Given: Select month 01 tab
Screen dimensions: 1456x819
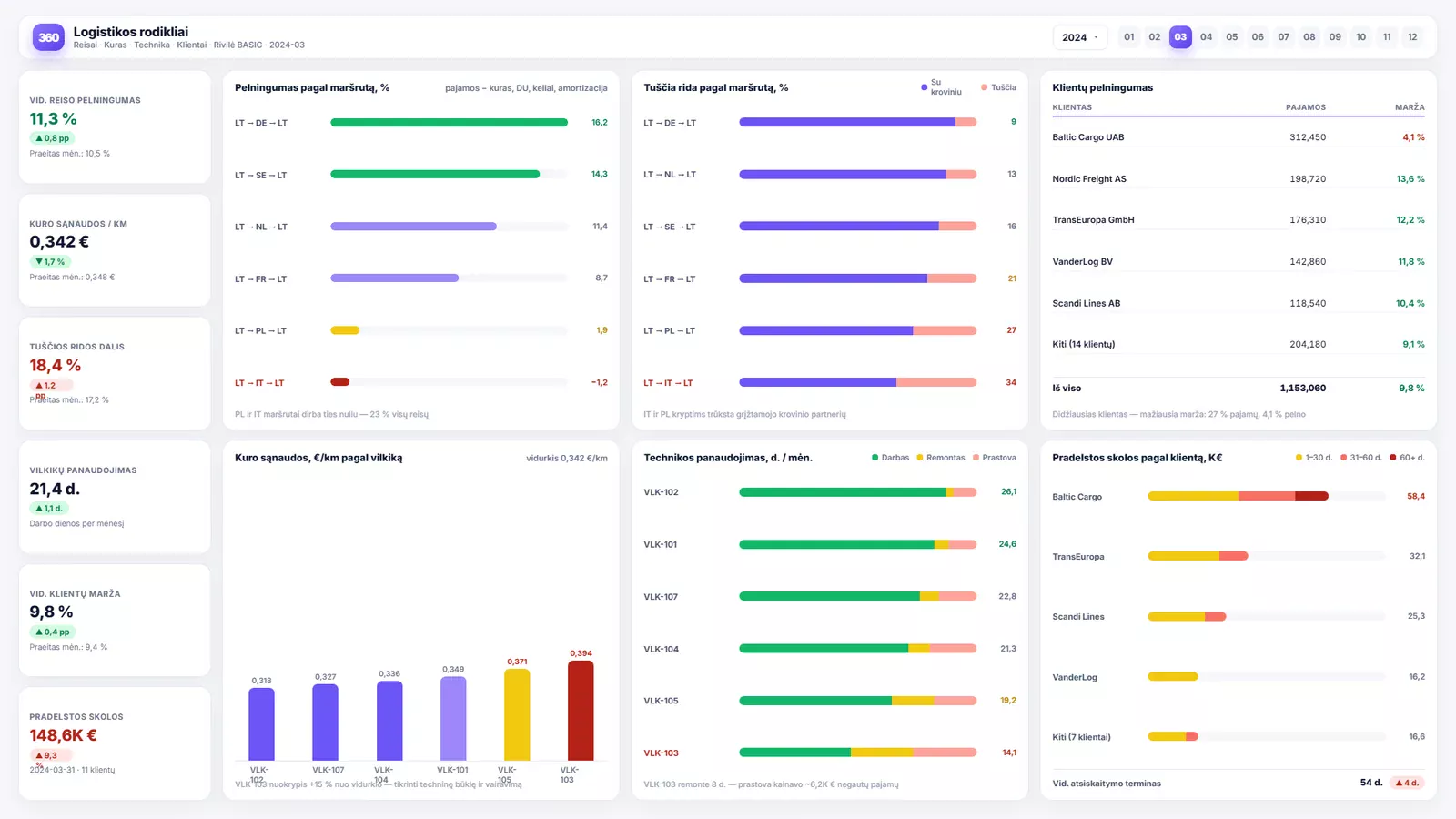Looking at the screenshot, I should (1129, 37).
